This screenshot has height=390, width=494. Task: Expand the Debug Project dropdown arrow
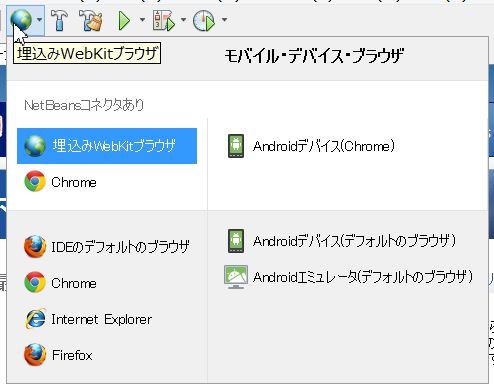(x=183, y=20)
